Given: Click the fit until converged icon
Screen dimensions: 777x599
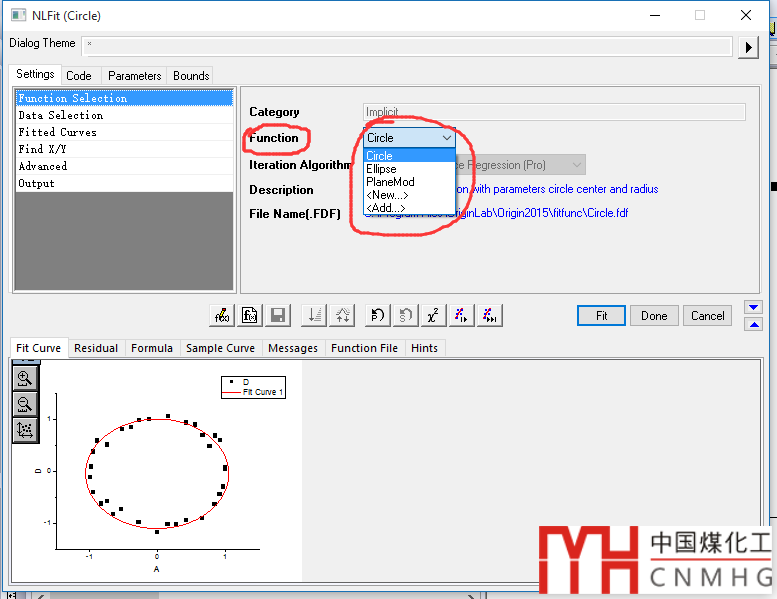Looking at the screenshot, I should pyautogui.click(x=488, y=315).
